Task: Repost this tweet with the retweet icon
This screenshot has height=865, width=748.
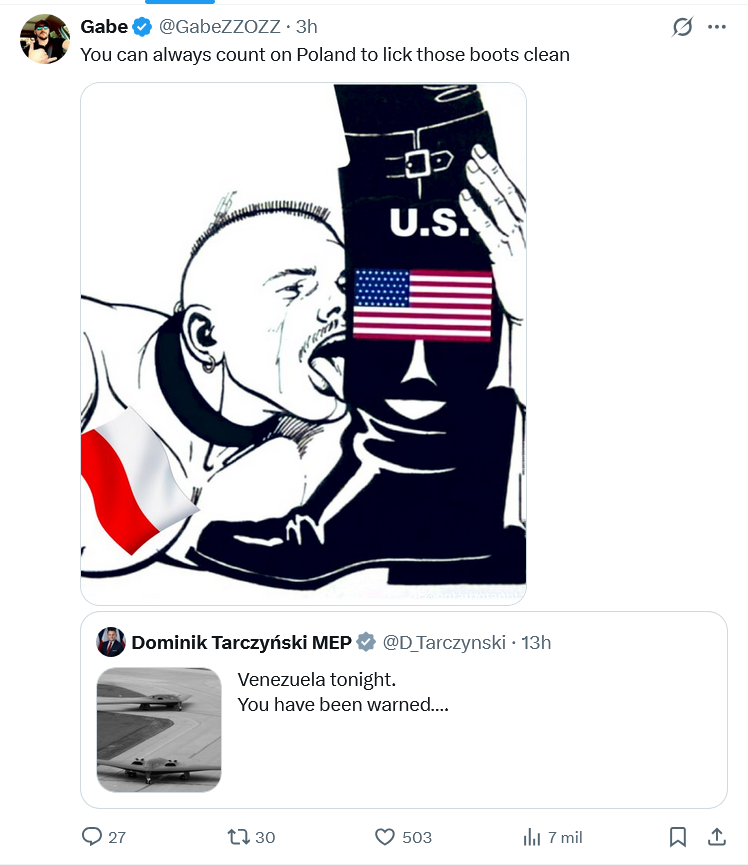Action: (239, 837)
